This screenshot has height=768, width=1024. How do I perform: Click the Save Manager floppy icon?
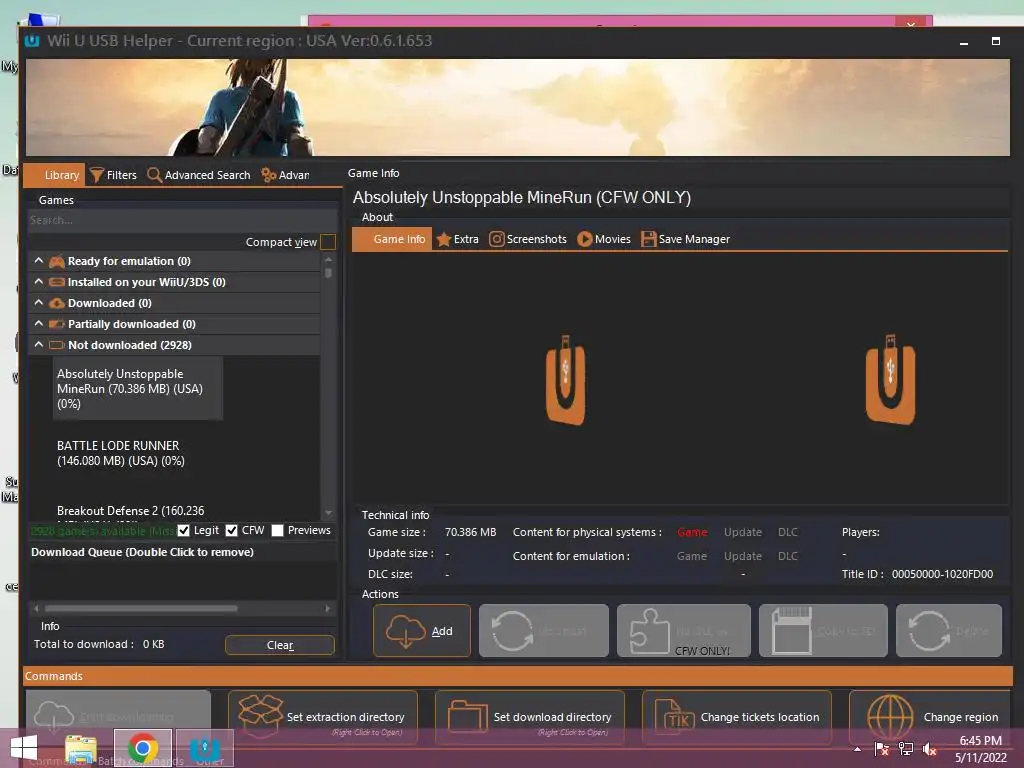tap(648, 239)
